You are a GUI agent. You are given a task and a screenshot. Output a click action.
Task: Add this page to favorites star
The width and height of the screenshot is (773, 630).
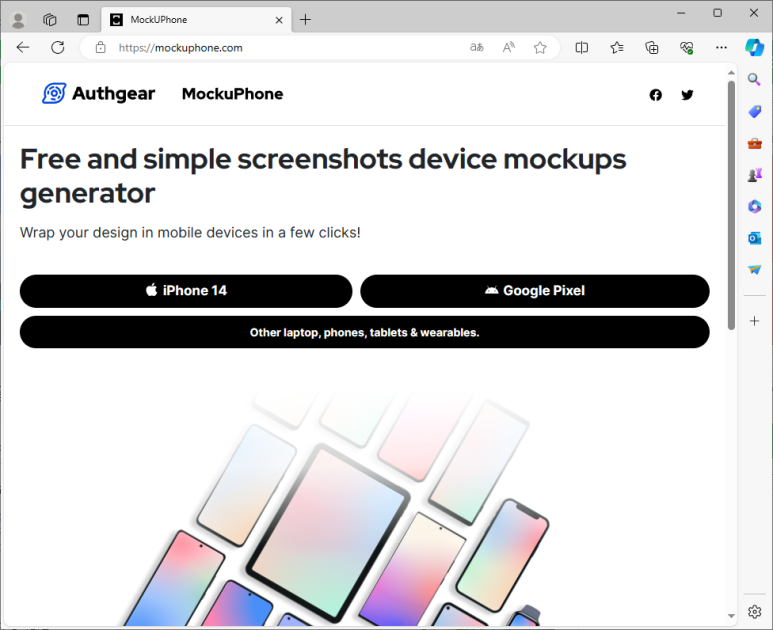(540, 47)
